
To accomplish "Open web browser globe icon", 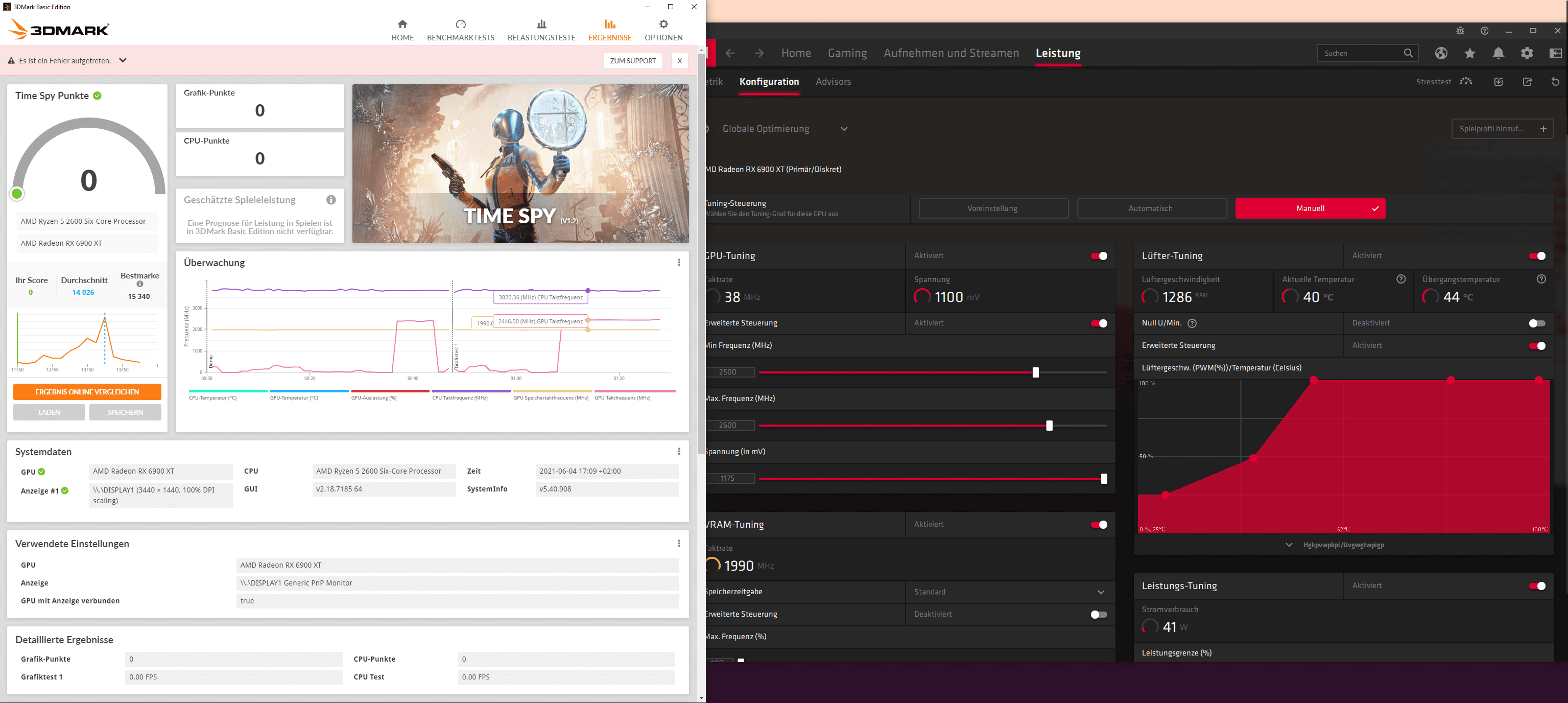I will [x=1441, y=54].
